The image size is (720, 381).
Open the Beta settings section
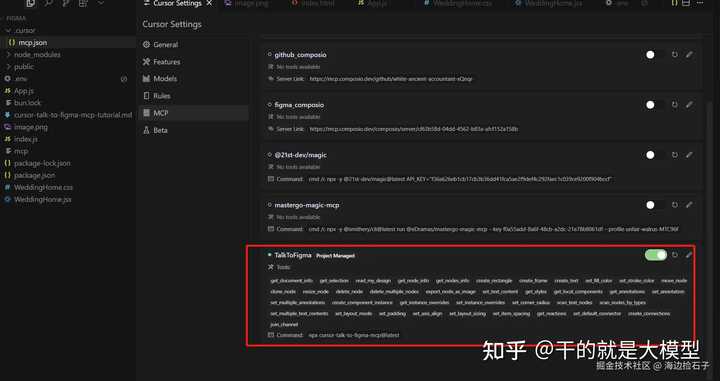pos(193,130)
